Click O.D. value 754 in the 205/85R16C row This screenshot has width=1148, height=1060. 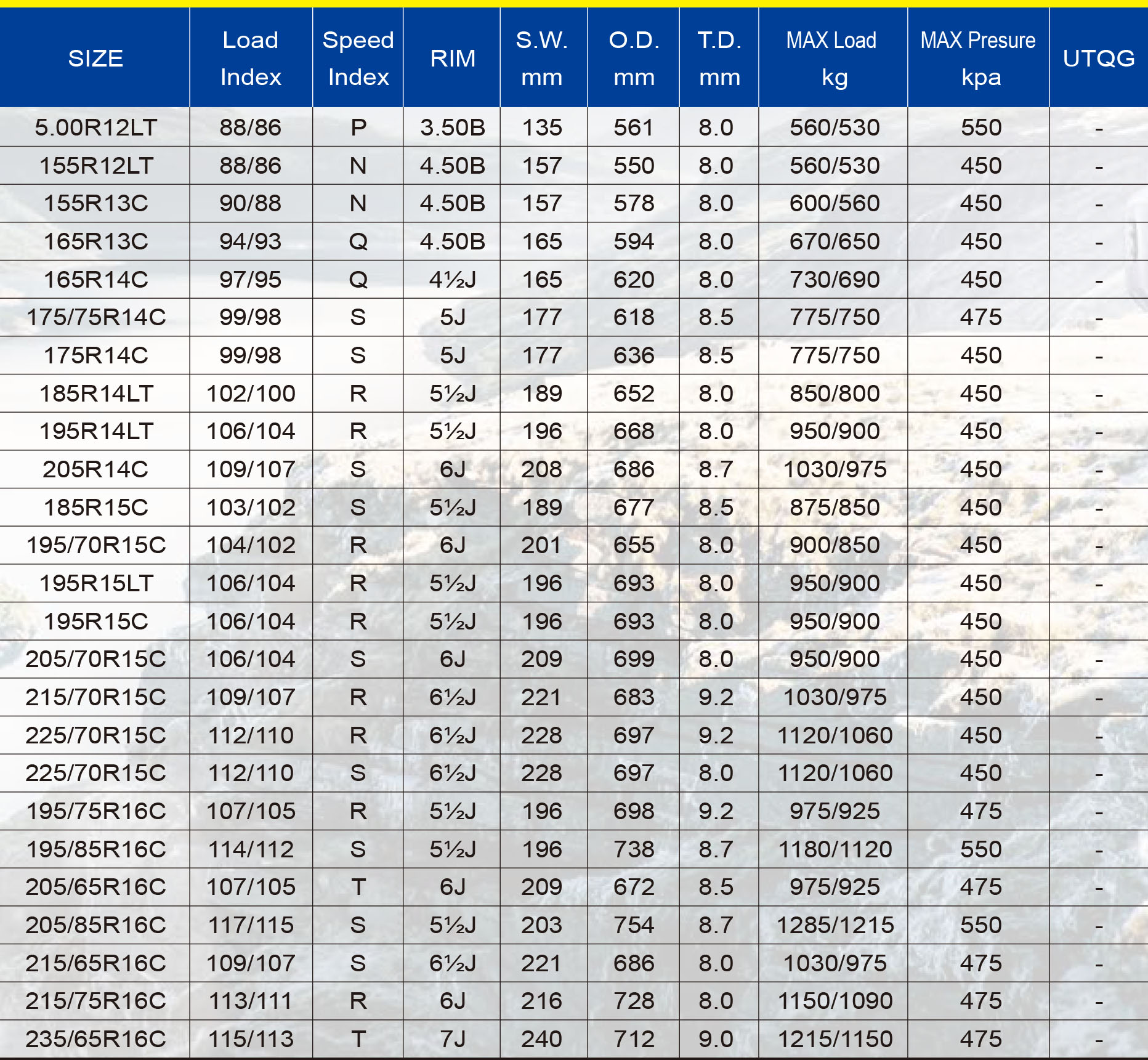[634, 925]
